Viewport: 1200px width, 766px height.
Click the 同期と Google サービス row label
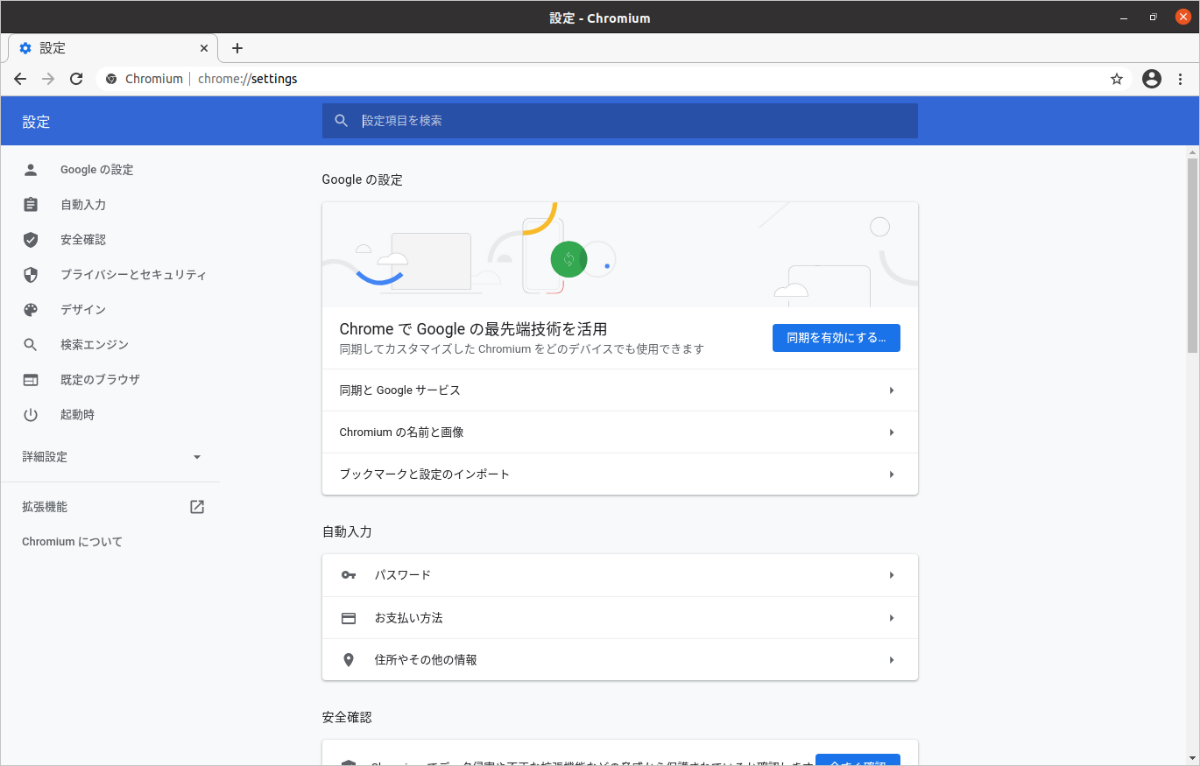[400, 390]
